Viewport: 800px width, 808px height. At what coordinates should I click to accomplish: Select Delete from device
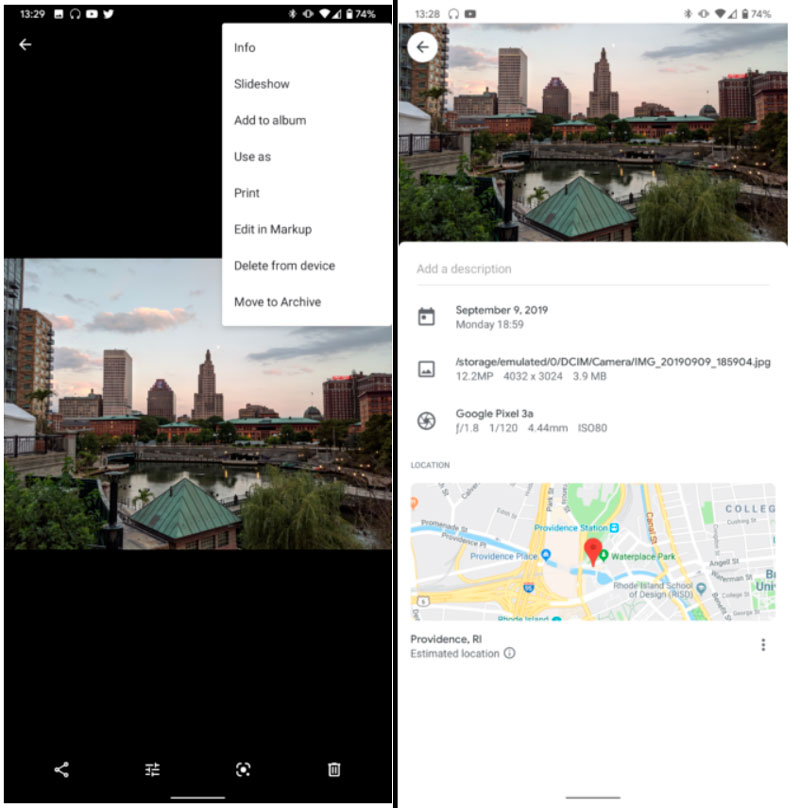coord(307,265)
